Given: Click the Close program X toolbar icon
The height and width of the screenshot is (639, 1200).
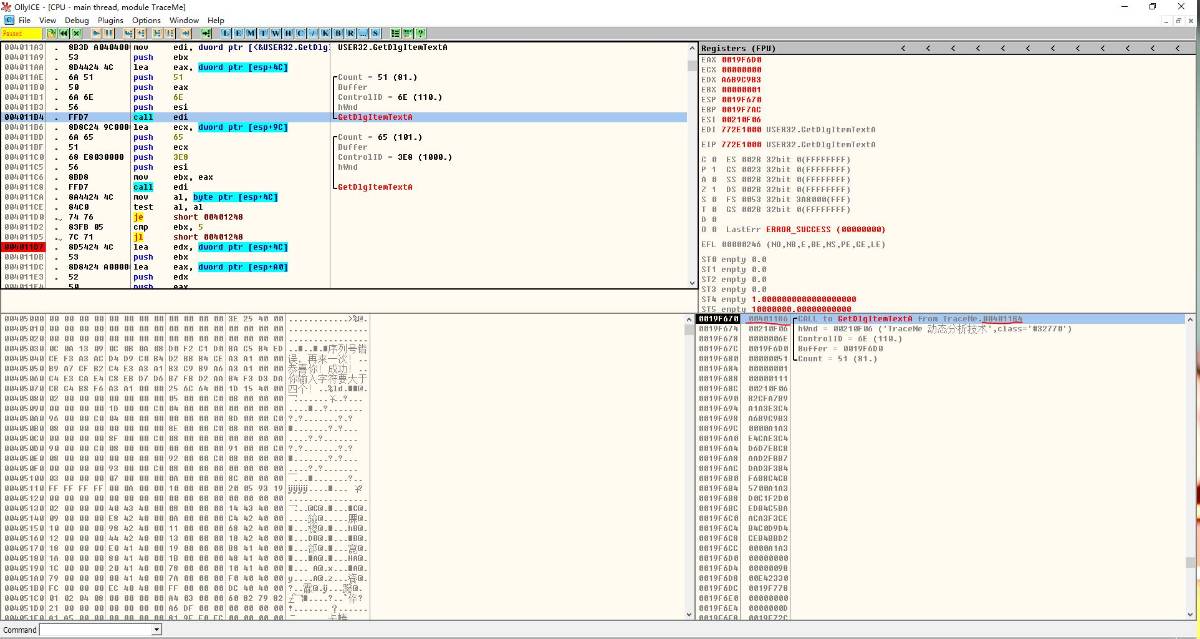Looking at the screenshot, I should click(x=77, y=33).
